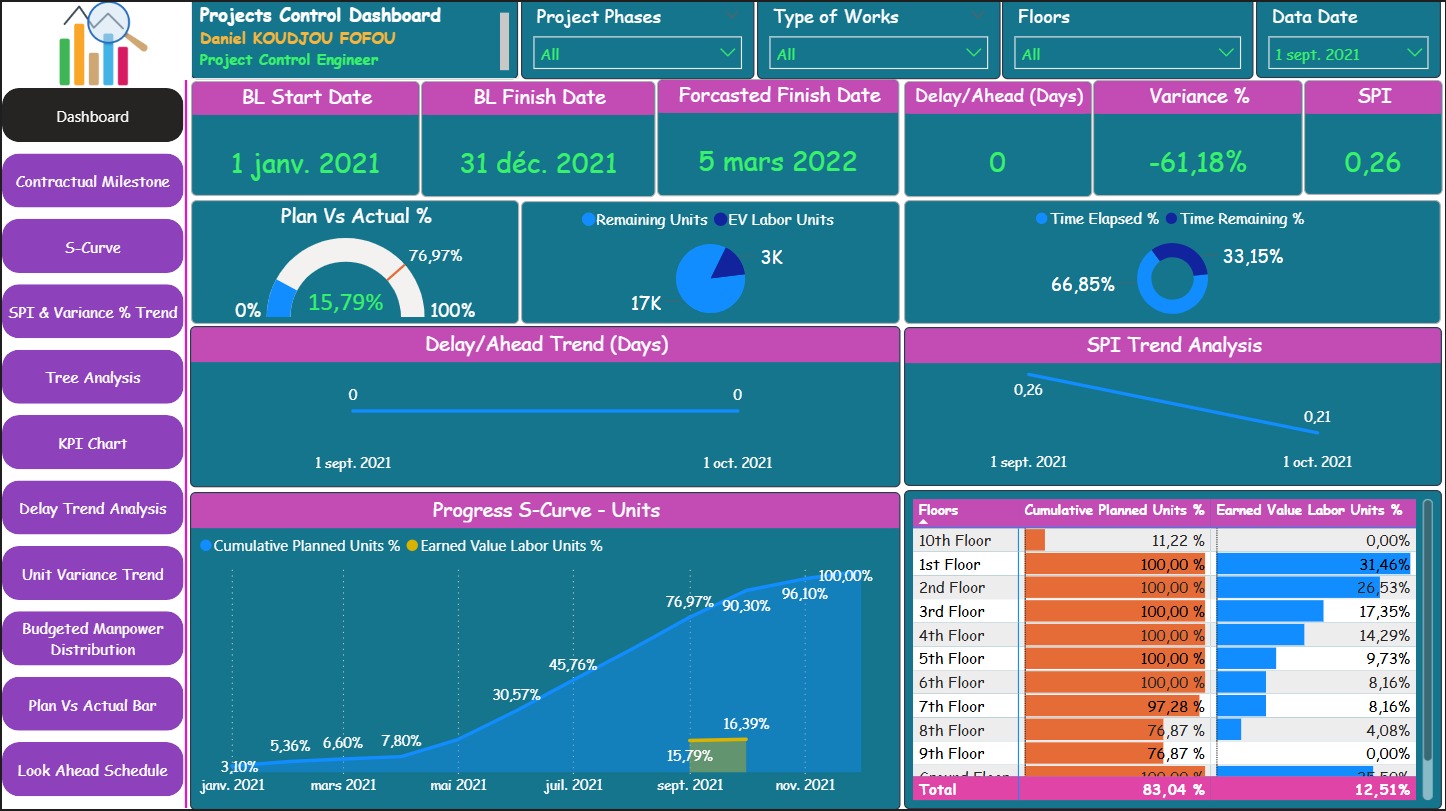Open the Tree Analysis page
The height and width of the screenshot is (811, 1446).
point(93,378)
